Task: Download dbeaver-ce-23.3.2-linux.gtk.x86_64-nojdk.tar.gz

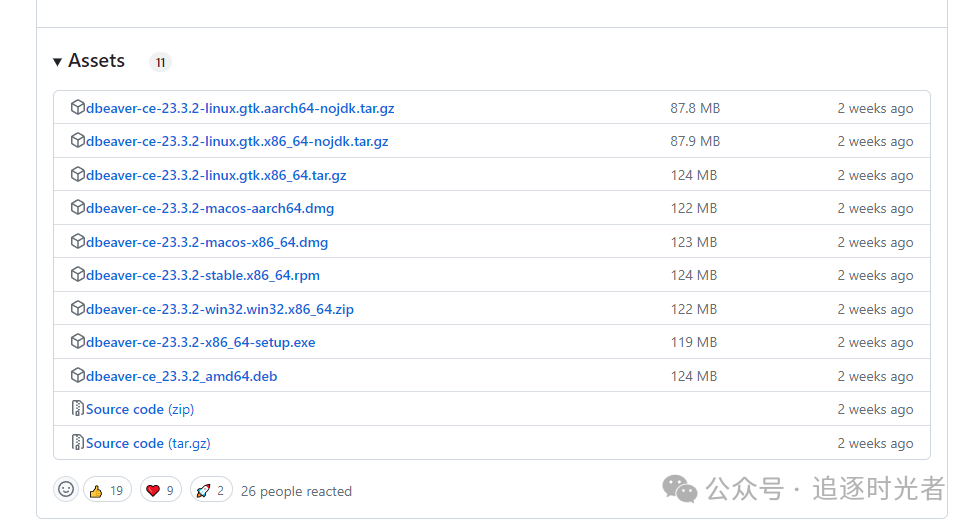Action: click(x=237, y=141)
